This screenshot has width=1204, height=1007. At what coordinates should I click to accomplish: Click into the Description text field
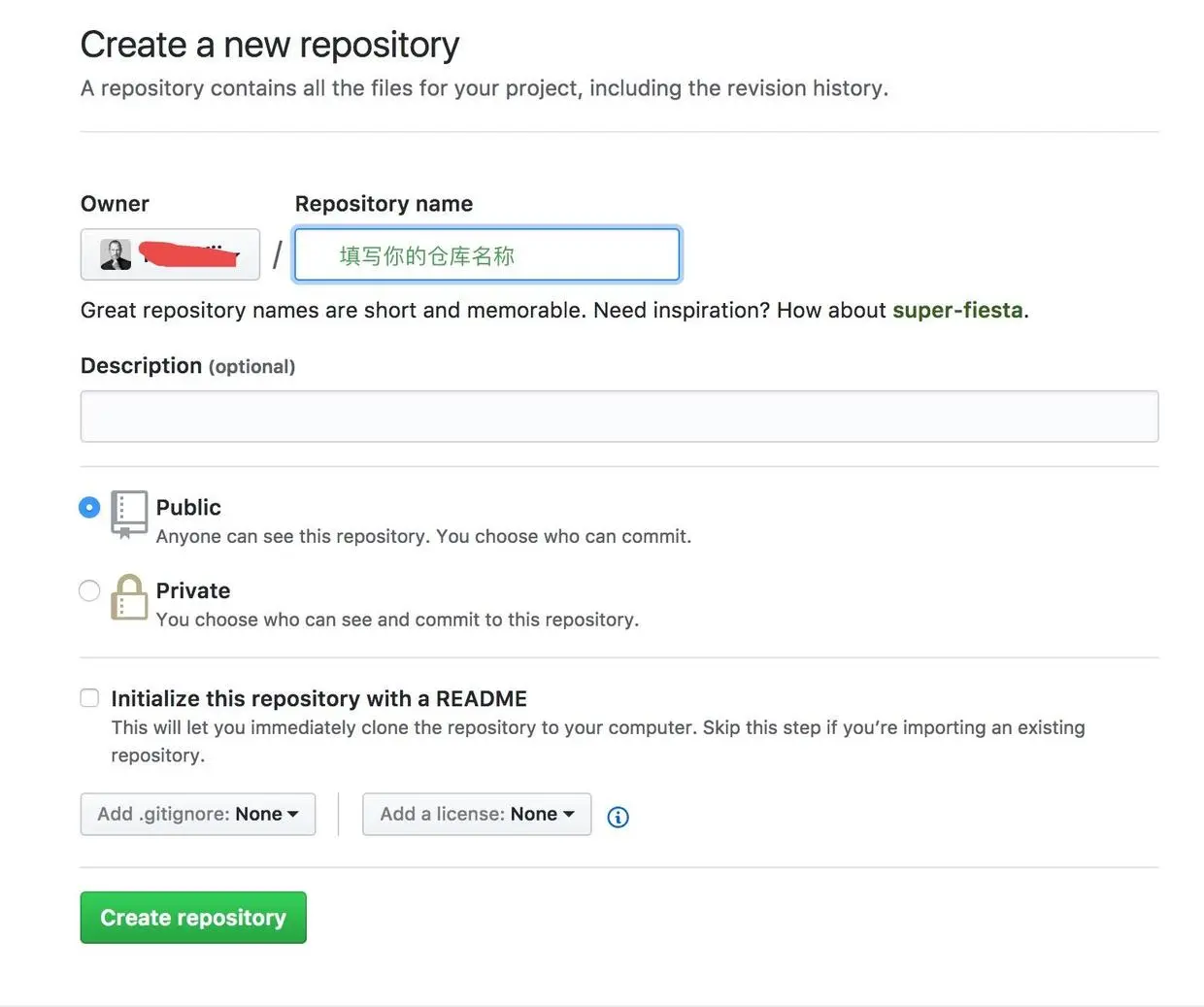(619, 417)
